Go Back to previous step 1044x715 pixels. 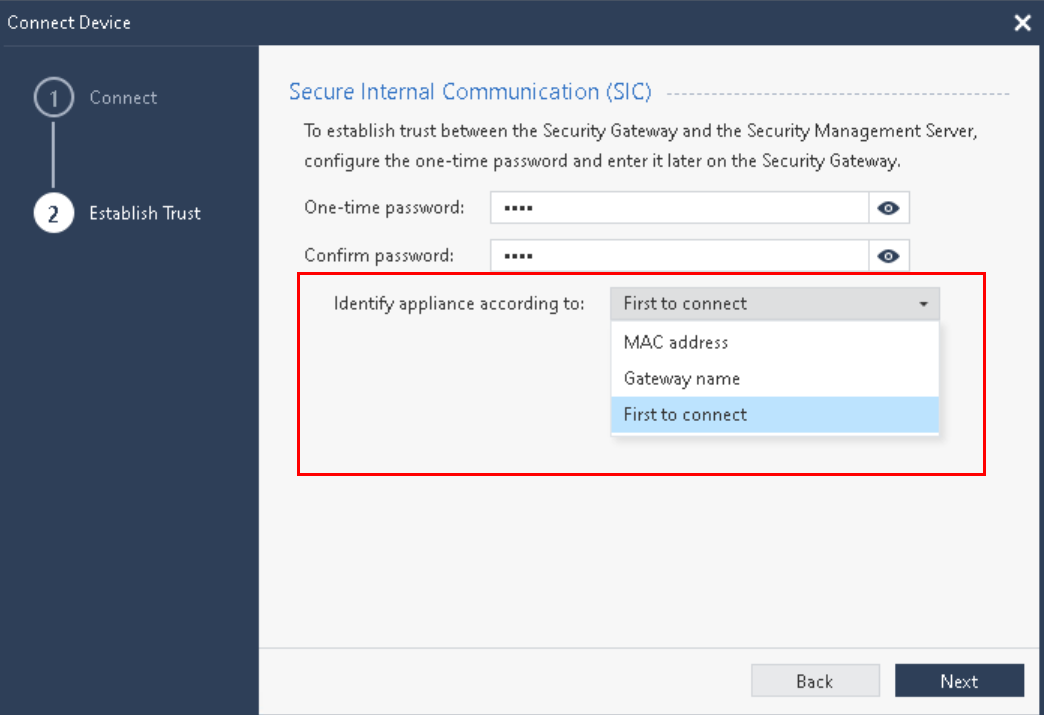pos(815,681)
